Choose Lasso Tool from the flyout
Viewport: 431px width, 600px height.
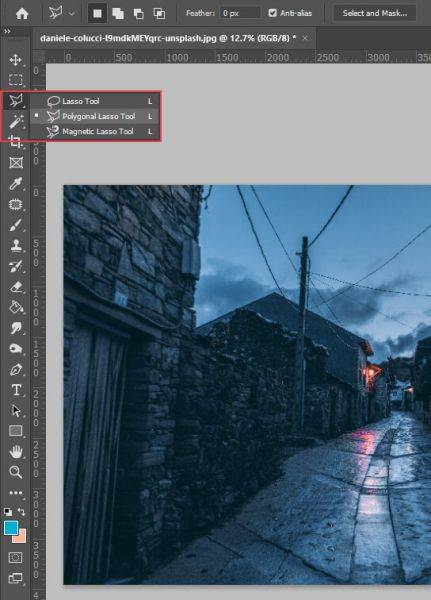(96, 101)
